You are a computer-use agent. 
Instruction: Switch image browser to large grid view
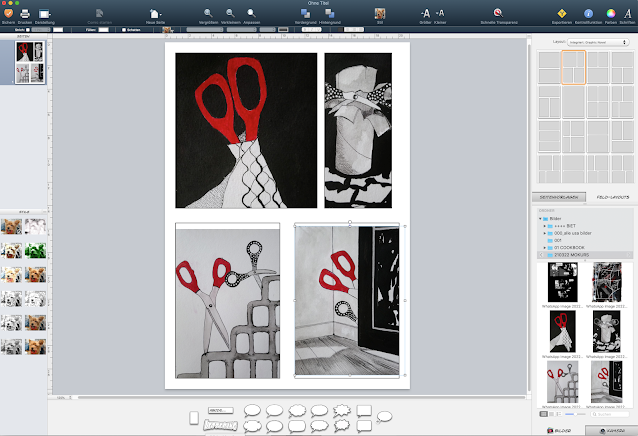tap(543, 414)
